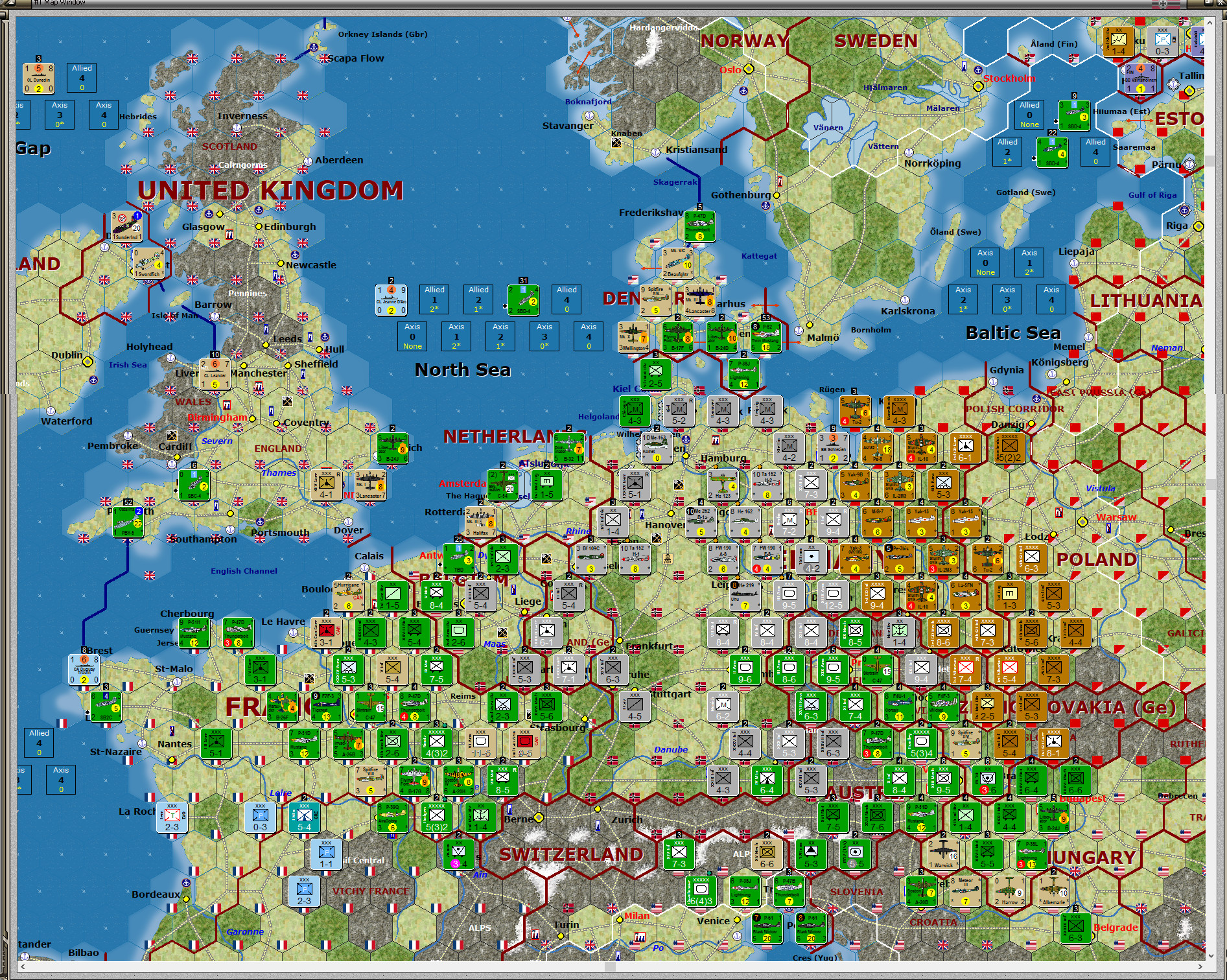Select the Harrow transport counter
This screenshot has width=1227, height=980.
click(x=1009, y=891)
